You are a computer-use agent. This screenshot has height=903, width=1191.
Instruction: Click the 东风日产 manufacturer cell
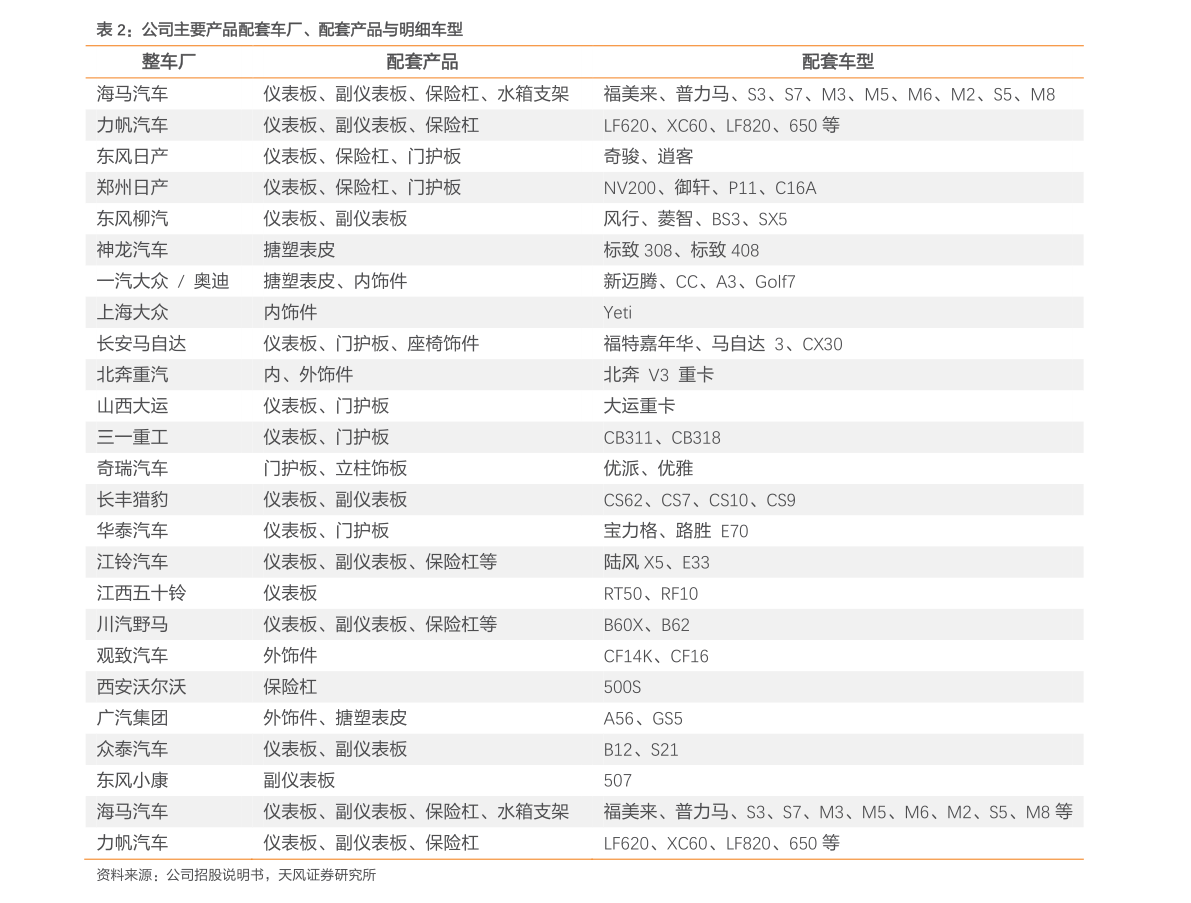pyautogui.click(x=132, y=156)
